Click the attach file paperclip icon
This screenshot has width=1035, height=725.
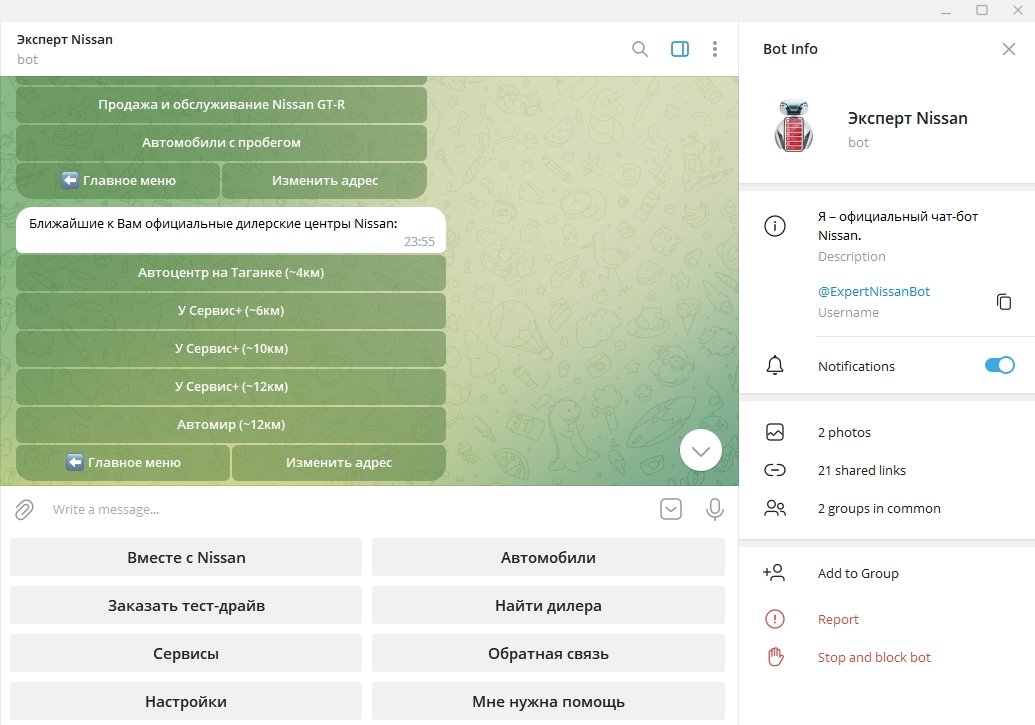[x=24, y=510]
